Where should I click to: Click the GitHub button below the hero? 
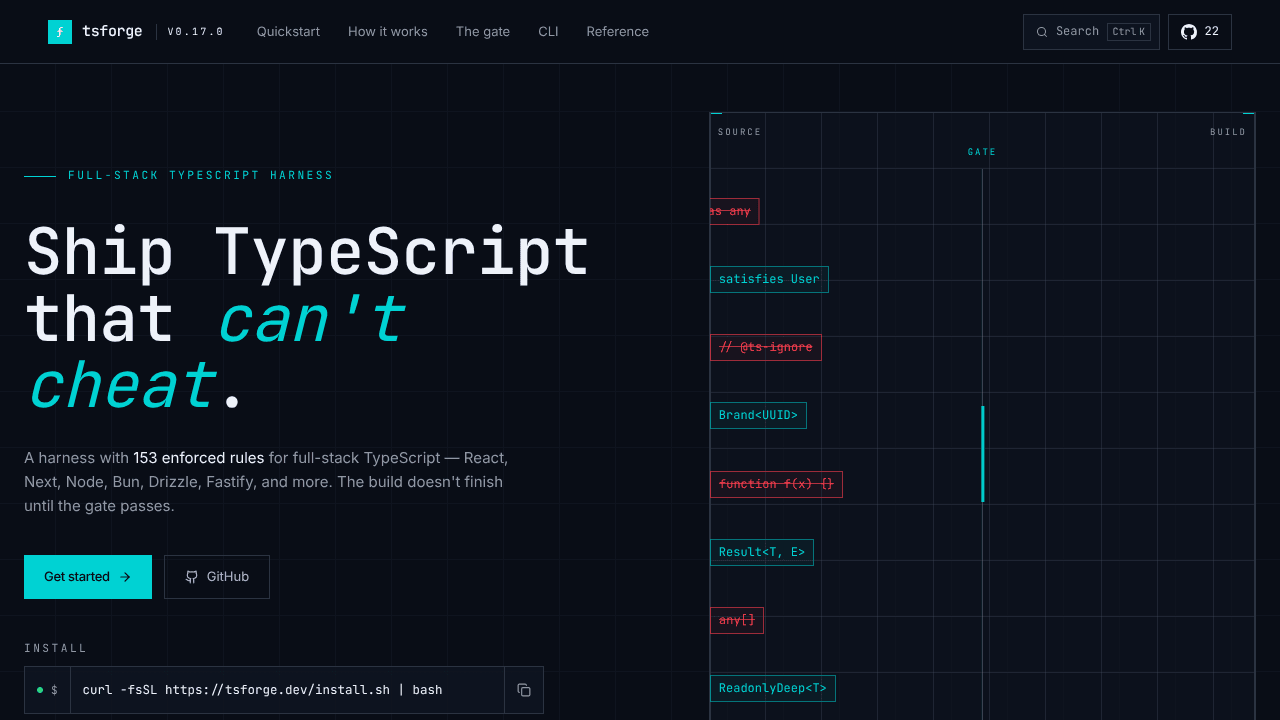[217, 577]
